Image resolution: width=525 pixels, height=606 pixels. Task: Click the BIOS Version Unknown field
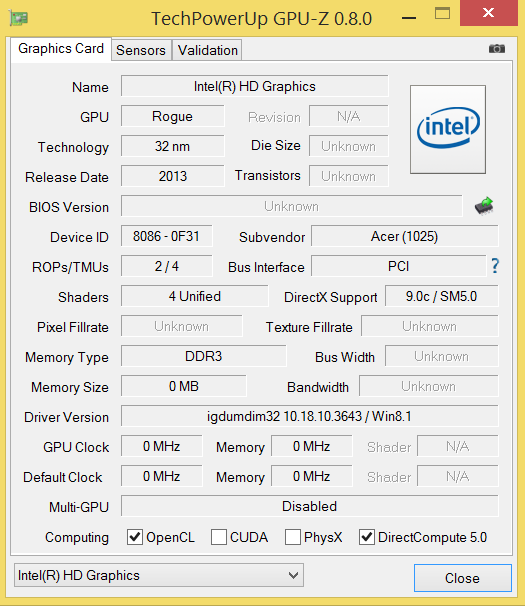(291, 206)
